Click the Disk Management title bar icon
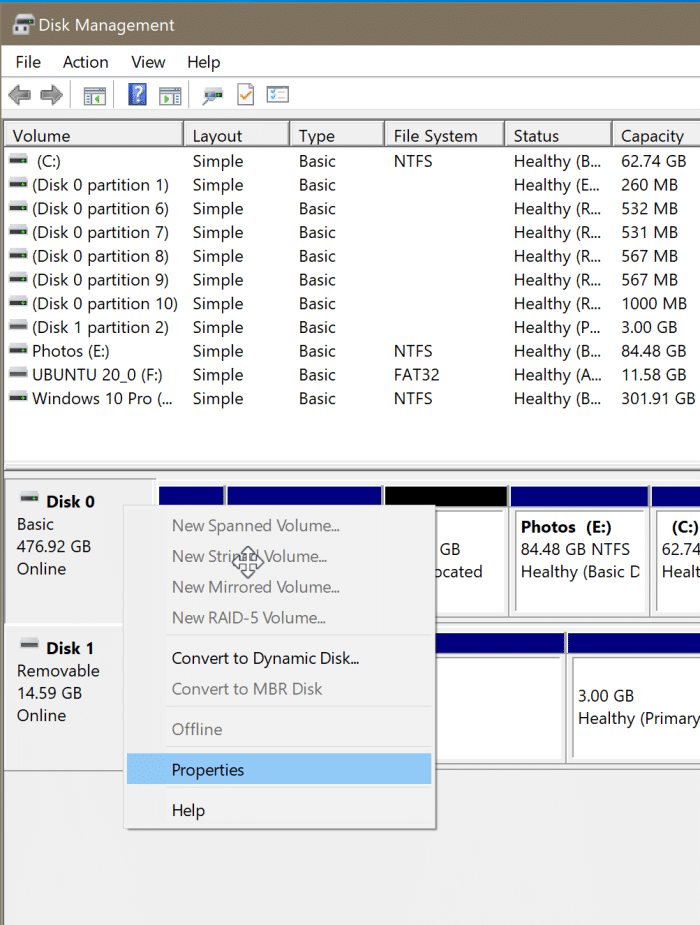Image resolution: width=700 pixels, height=925 pixels. click(x=24, y=25)
